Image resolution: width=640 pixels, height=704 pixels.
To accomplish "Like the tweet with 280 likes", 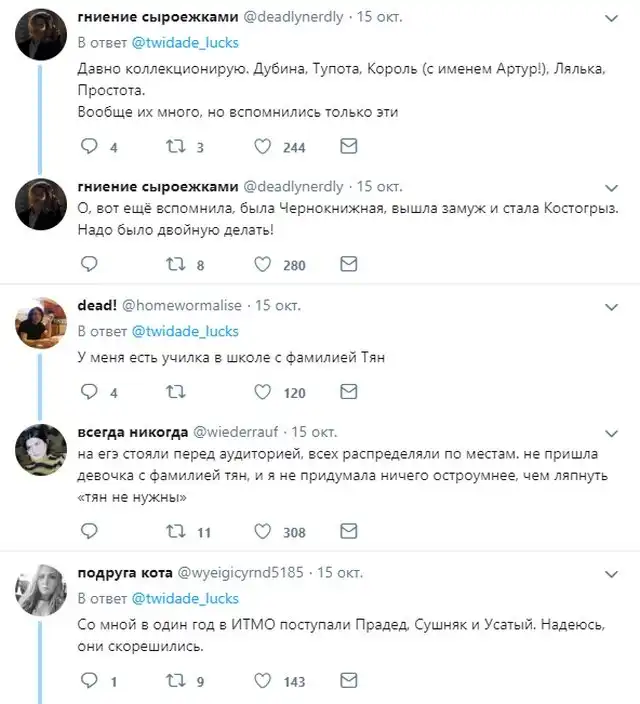I will pos(263,265).
